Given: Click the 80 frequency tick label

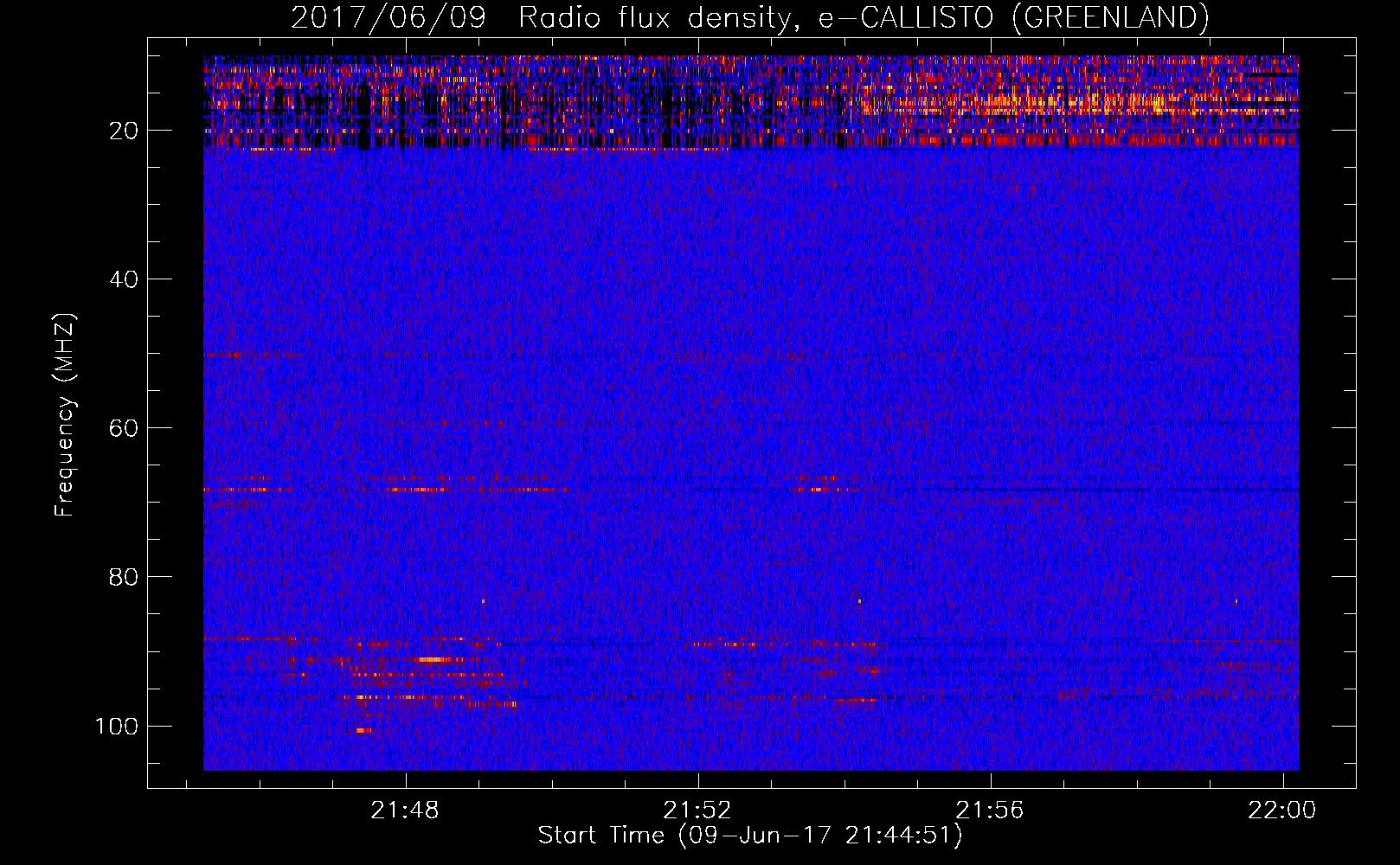Looking at the screenshot, I should [x=124, y=577].
